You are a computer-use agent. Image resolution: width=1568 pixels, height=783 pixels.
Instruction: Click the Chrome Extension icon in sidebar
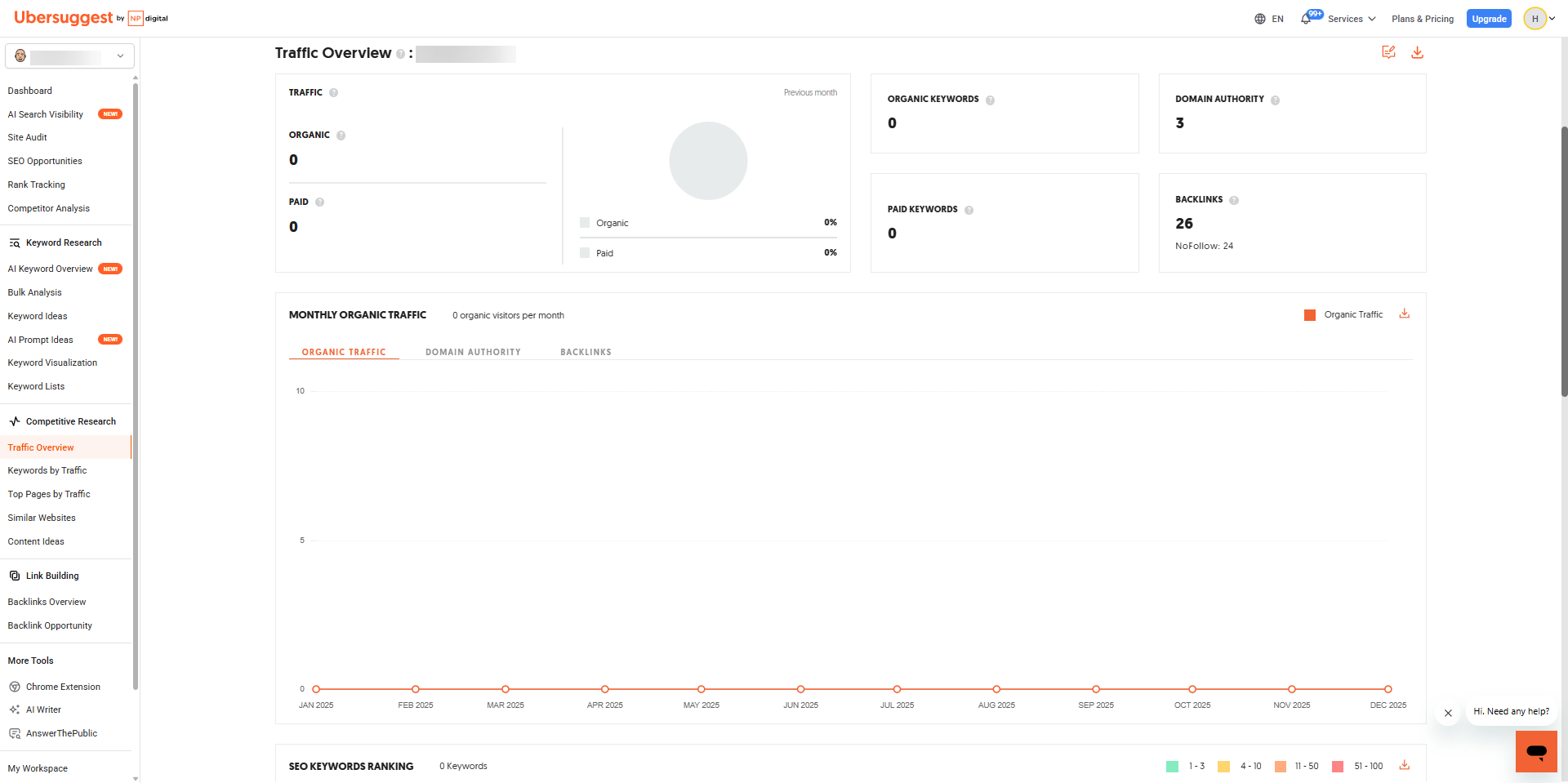(15, 687)
